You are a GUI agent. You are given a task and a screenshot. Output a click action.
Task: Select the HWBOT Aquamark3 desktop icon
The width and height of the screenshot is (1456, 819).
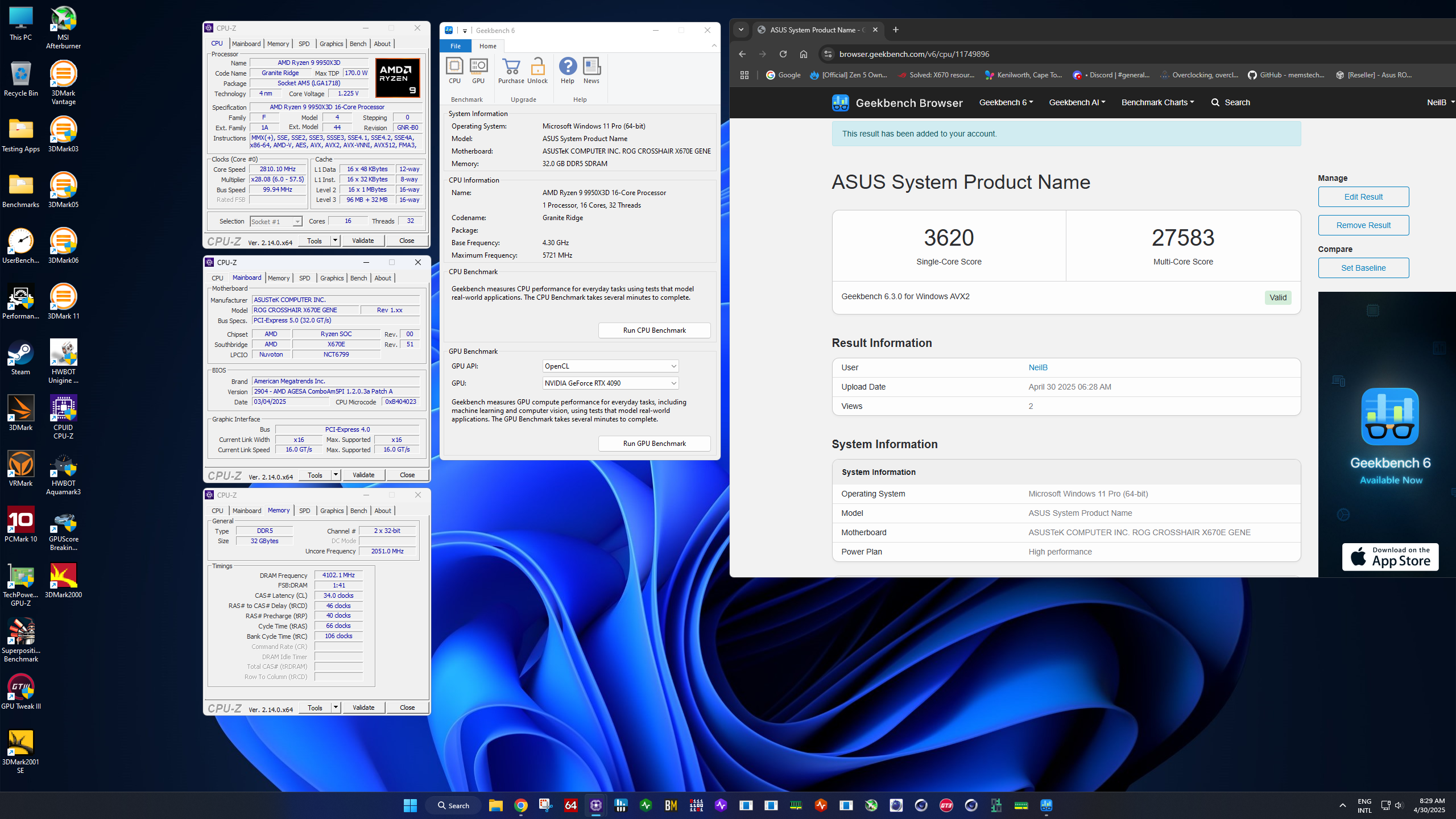click(63, 473)
